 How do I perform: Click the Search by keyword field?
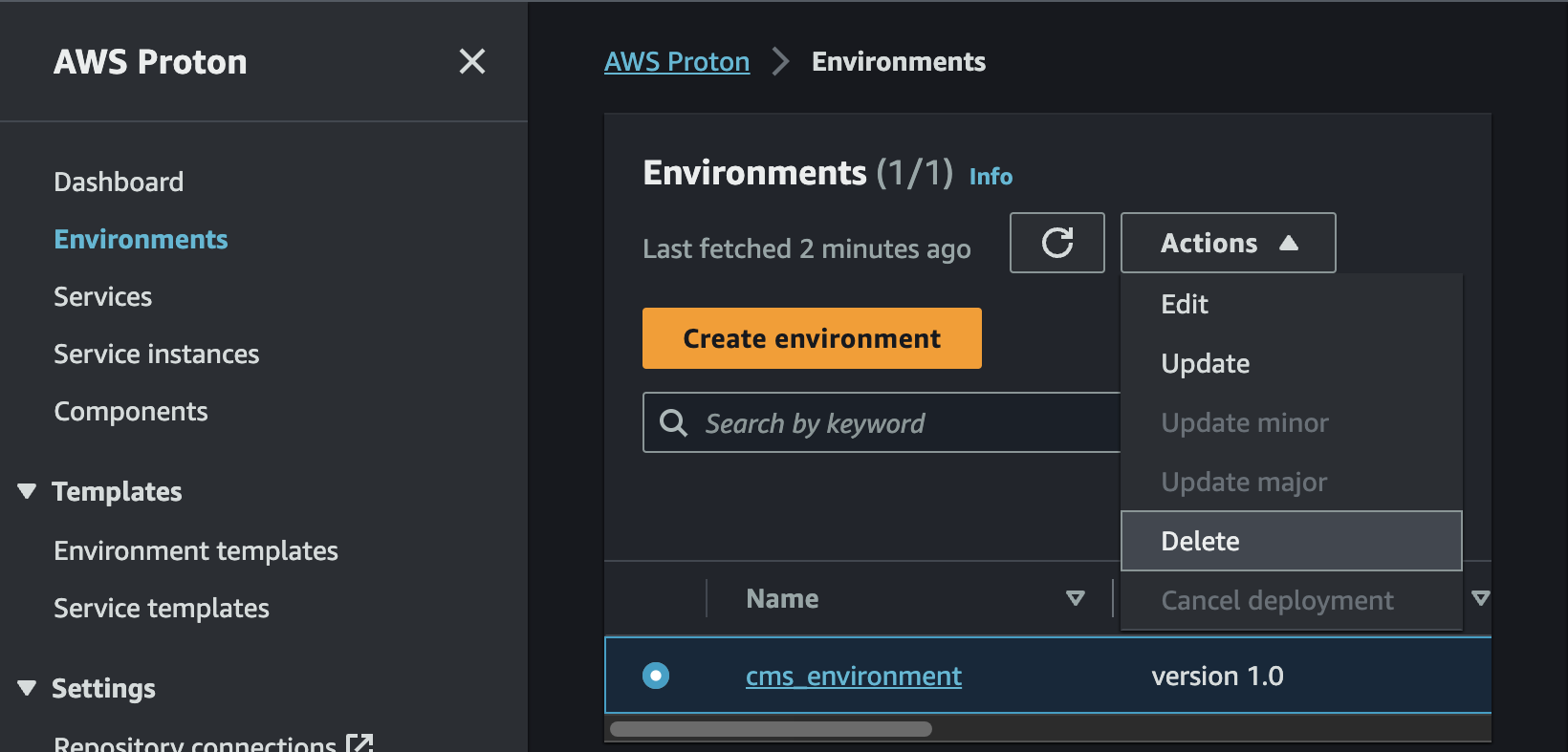tap(882, 422)
